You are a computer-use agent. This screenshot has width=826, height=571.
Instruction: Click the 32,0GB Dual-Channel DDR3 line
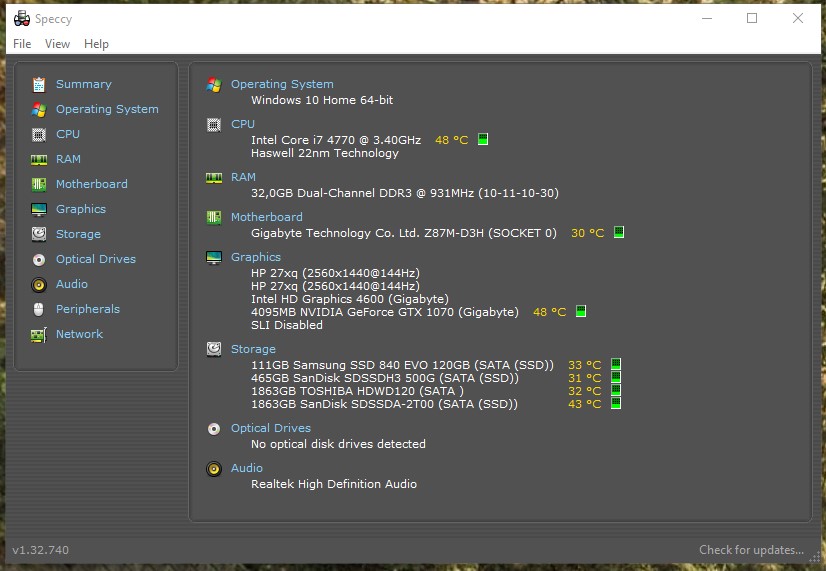click(405, 193)
